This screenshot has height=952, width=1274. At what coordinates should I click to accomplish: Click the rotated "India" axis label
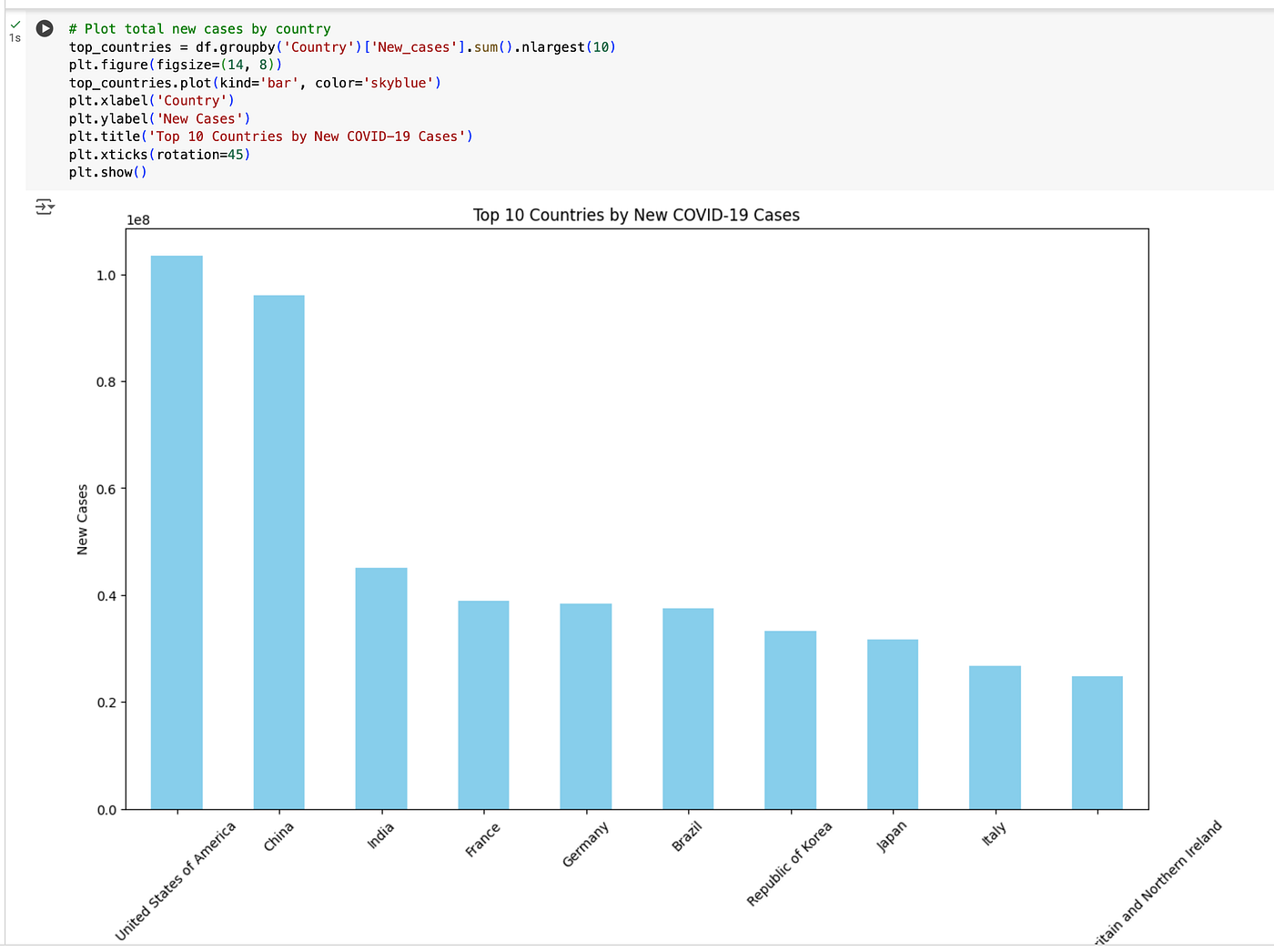point(379,834)
